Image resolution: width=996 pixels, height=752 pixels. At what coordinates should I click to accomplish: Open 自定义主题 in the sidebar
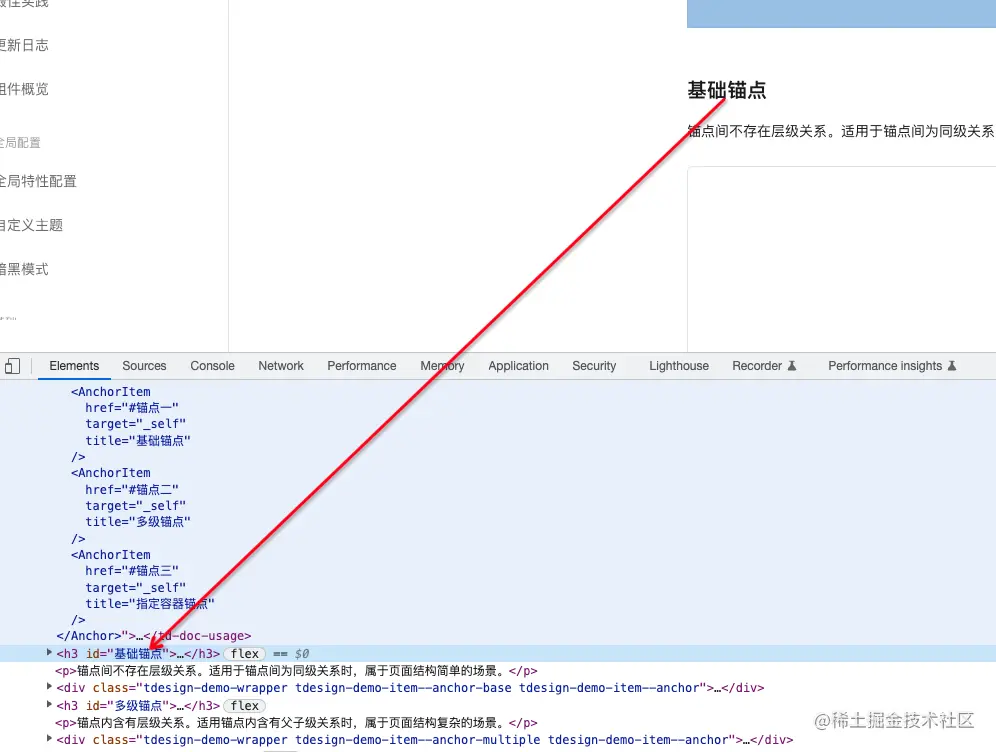coord(31,225)
